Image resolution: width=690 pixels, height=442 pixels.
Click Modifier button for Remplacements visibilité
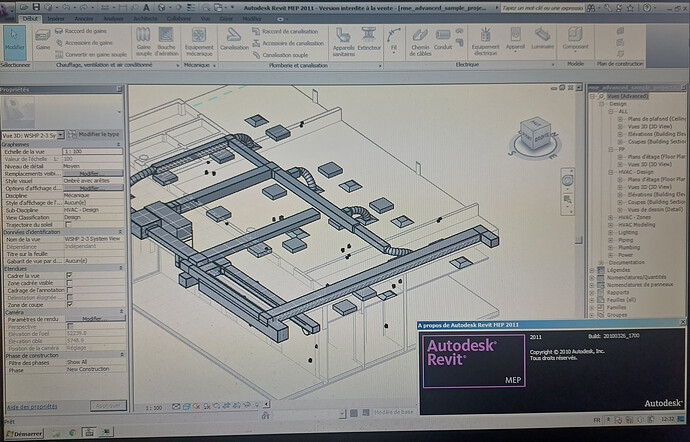pos(93,173)
